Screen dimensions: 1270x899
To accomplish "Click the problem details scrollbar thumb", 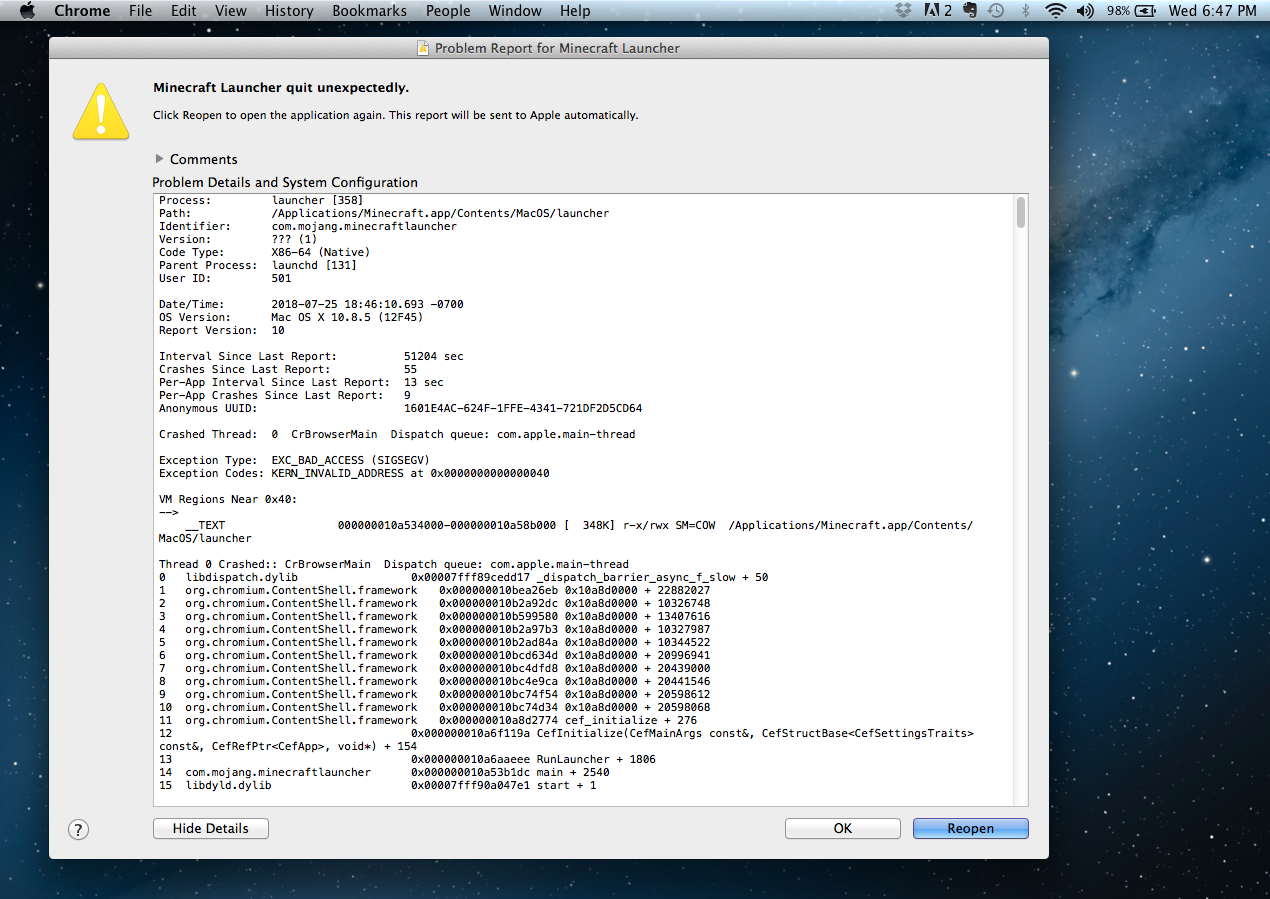I will tap(1020, 212).
